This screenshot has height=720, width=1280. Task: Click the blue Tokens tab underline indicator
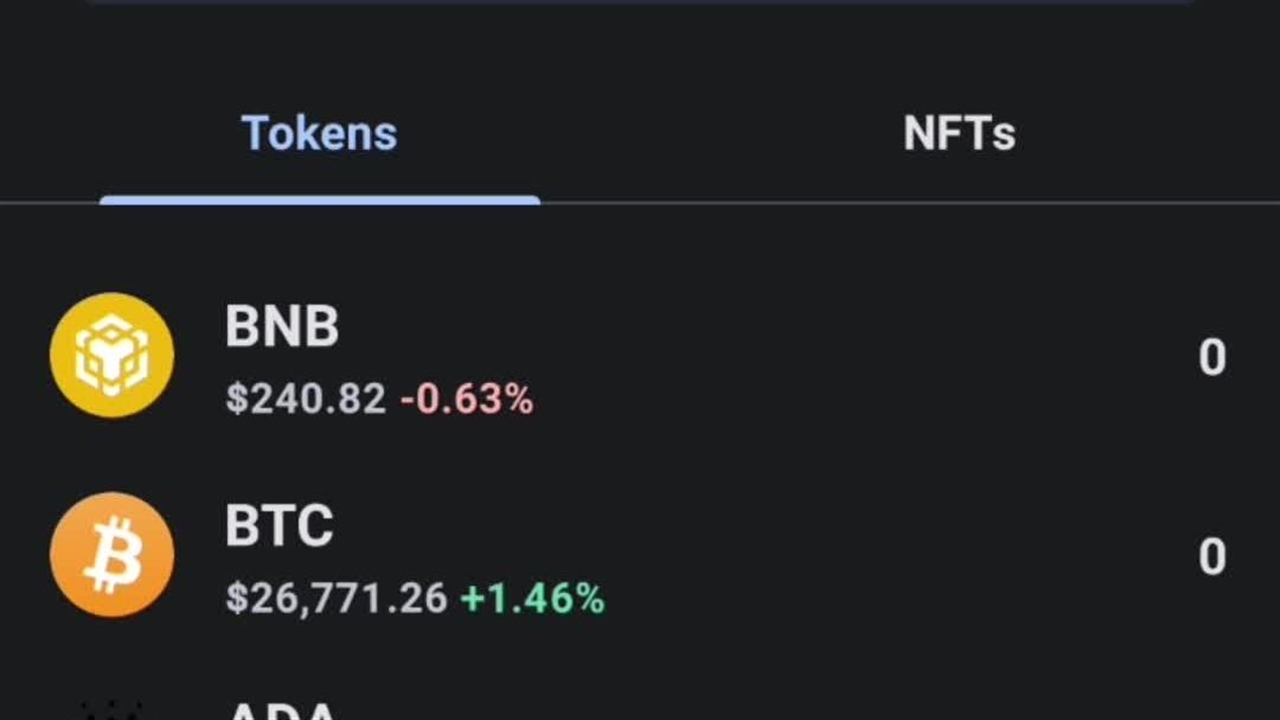click(x=320, y=201)
